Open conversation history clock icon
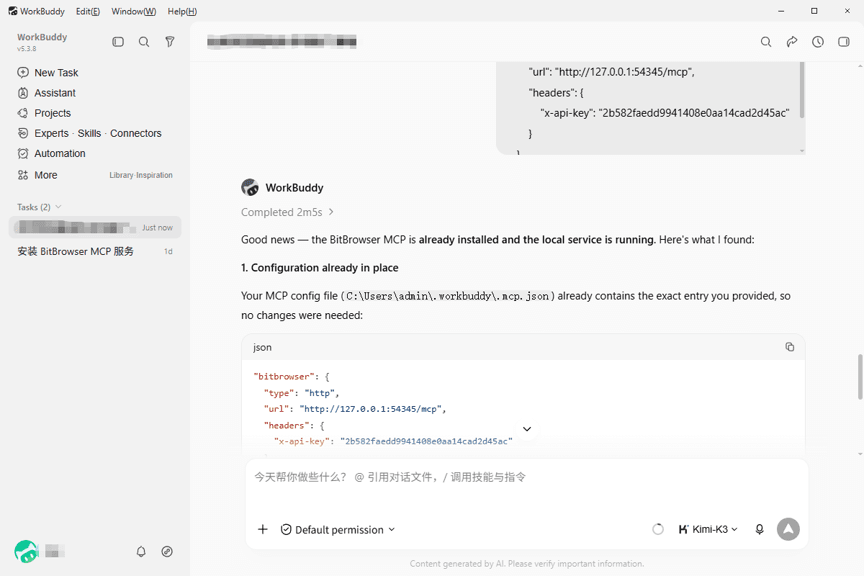Screen dimensions: 864x576 click(x=818, y=42)
